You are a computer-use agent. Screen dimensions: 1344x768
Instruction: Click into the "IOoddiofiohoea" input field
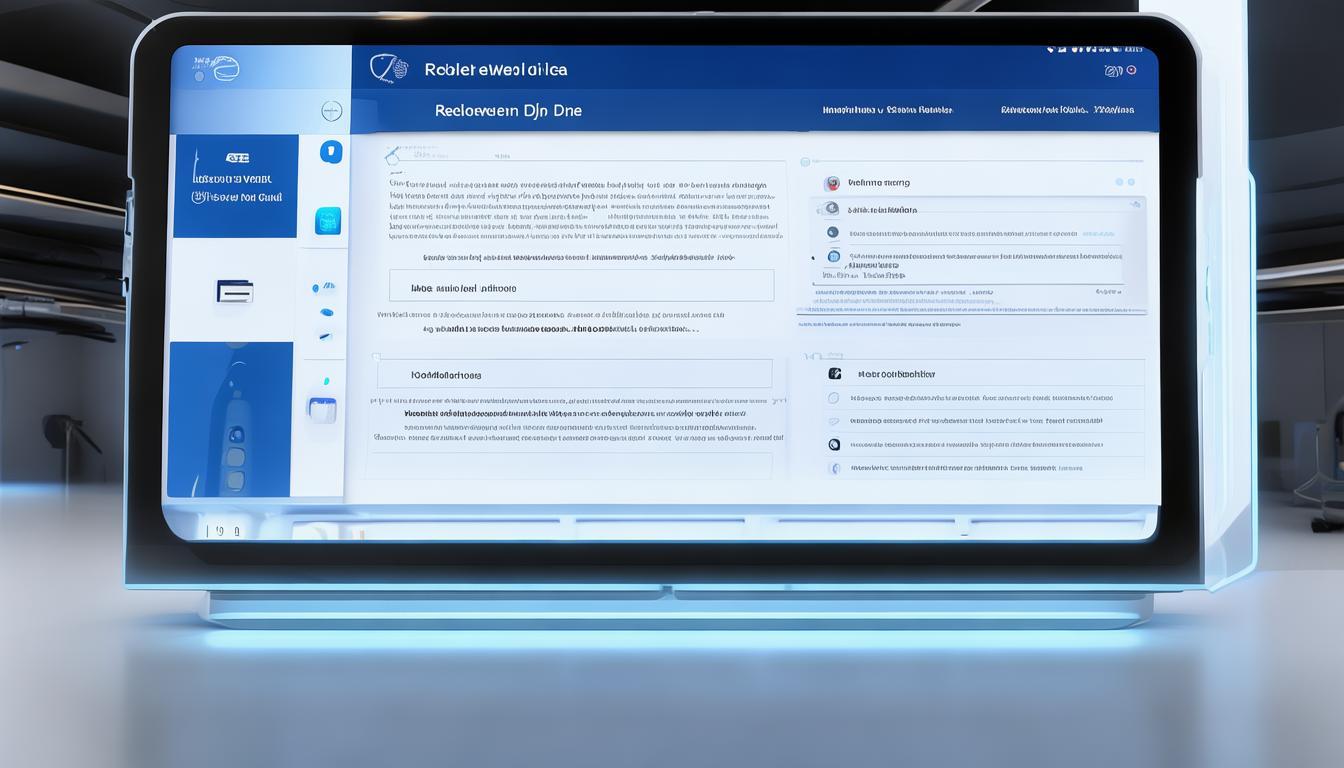pos(574,374)
